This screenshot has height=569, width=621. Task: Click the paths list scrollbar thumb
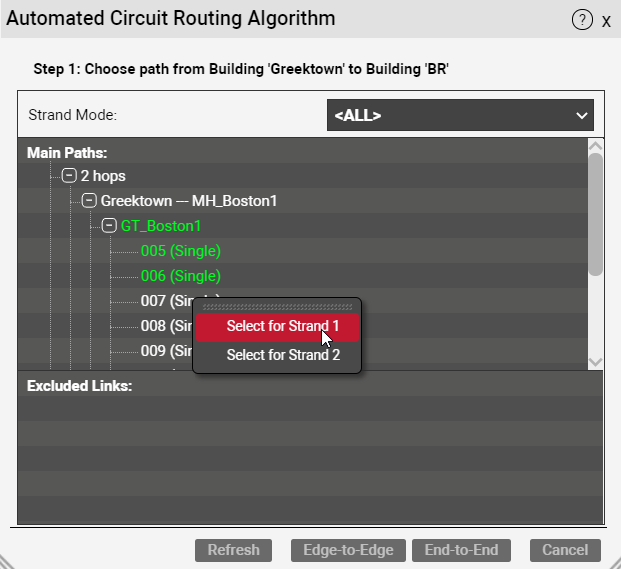[595, 213]
